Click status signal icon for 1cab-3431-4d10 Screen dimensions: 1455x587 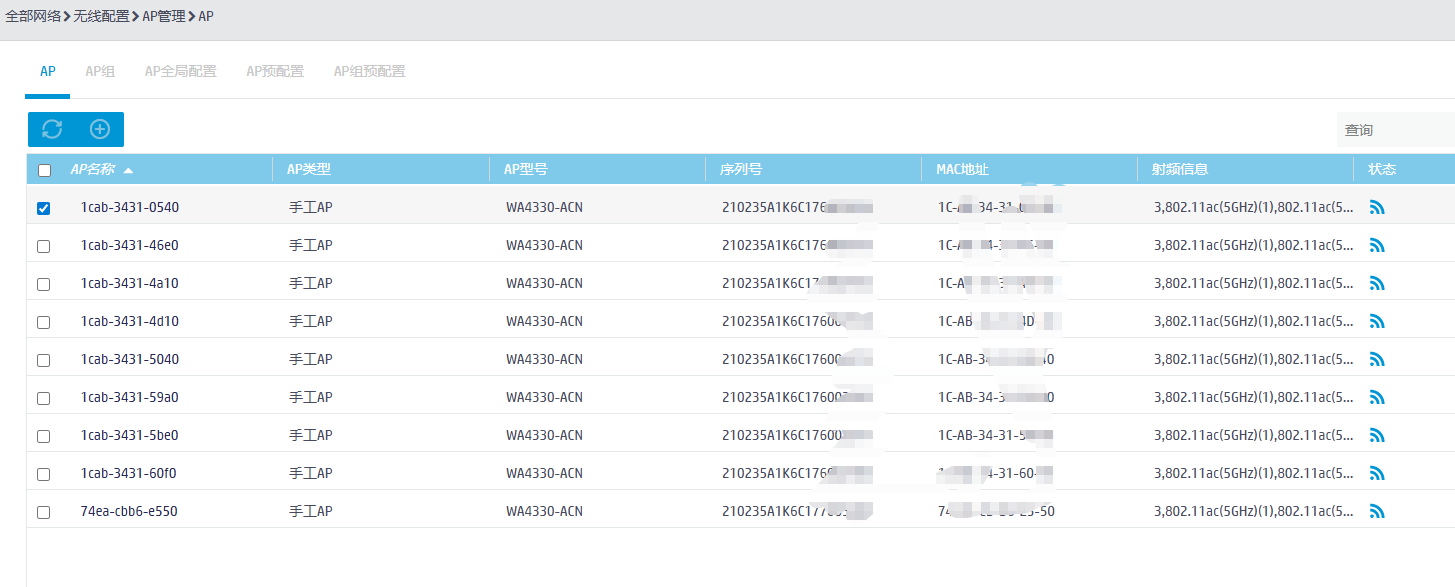[1377, 322]
